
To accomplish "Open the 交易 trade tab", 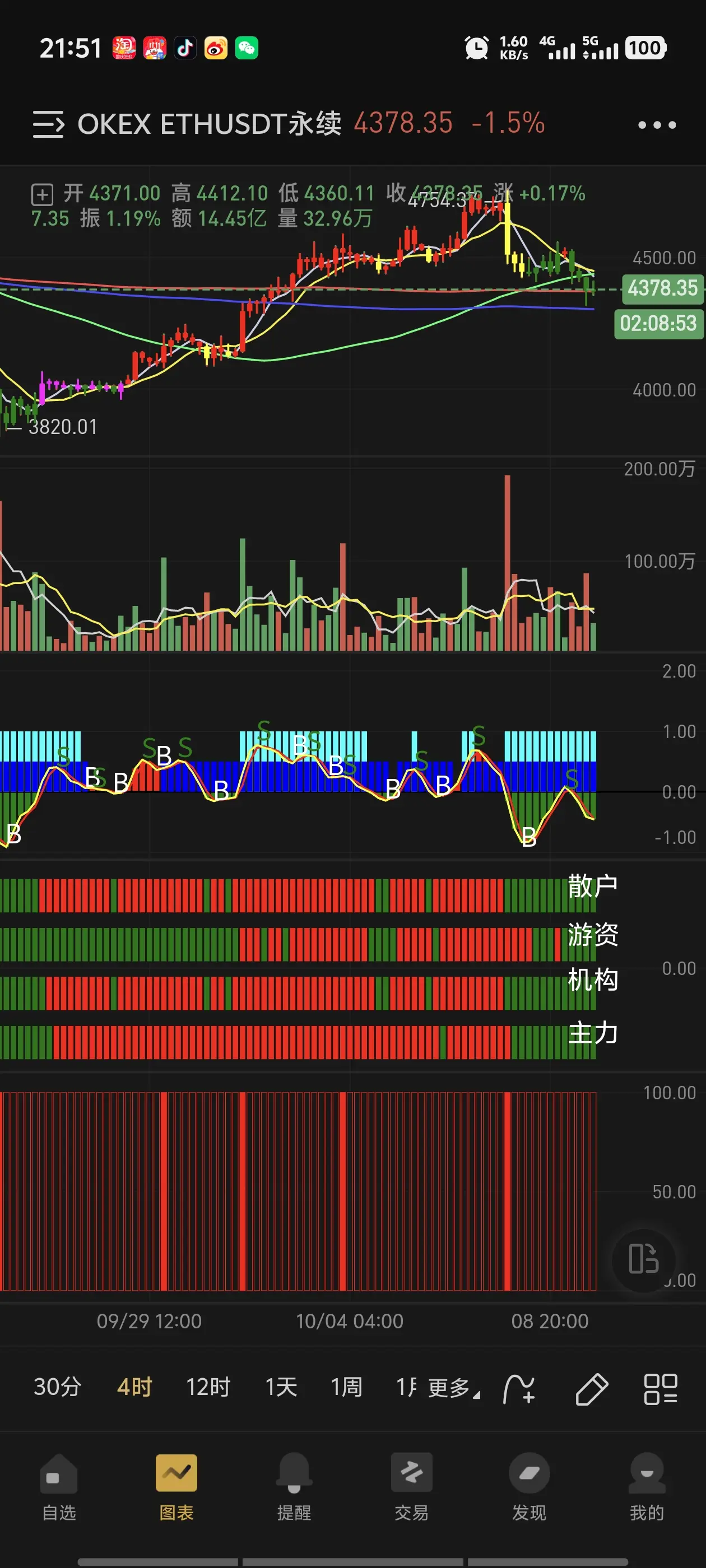I will tap(411, 1487).
